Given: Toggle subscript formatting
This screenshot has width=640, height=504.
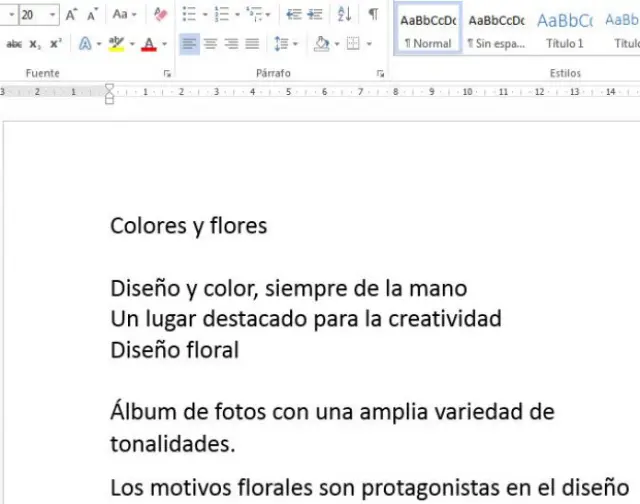Looking at the screenshot, I should pyautogui.click(x=35, y=44).
